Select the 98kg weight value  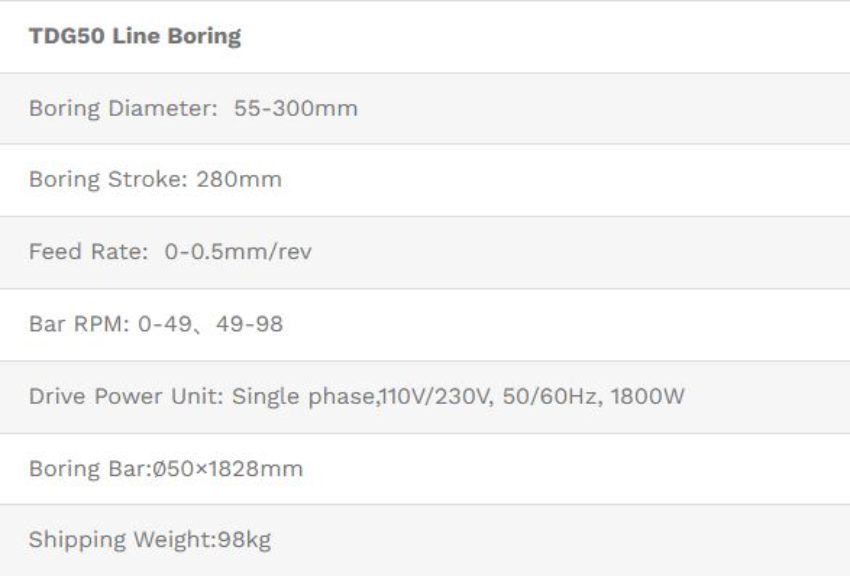[x=243, y=541]
